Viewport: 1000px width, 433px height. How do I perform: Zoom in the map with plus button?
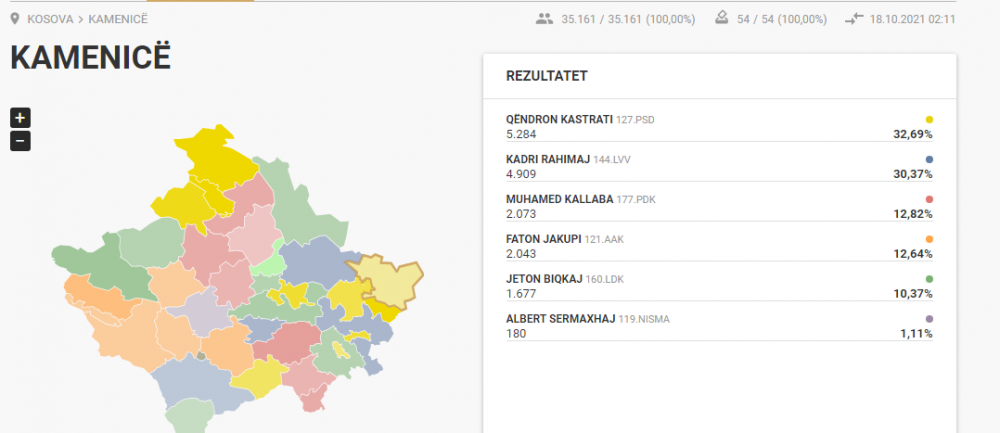pyautogui.click(x=20, y=118)
